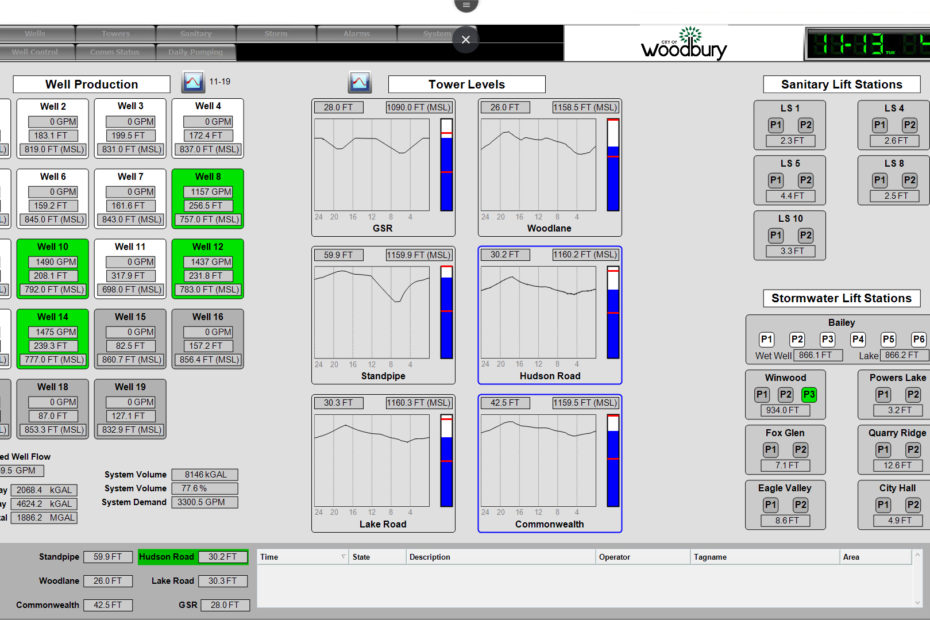
Task: Toggle Bailey pump P5
Action: tap(888, 339)
